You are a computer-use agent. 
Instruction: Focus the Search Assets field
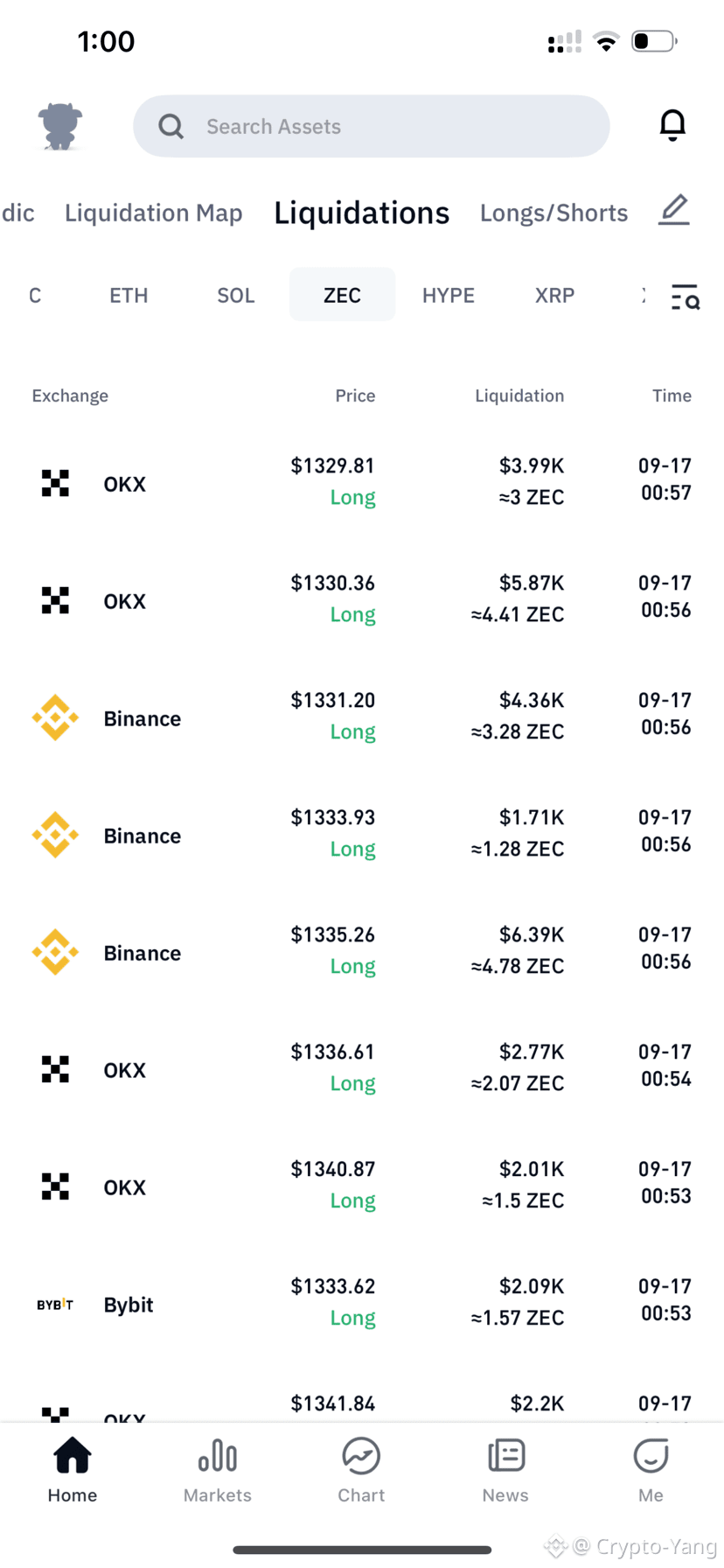point(372,126)
